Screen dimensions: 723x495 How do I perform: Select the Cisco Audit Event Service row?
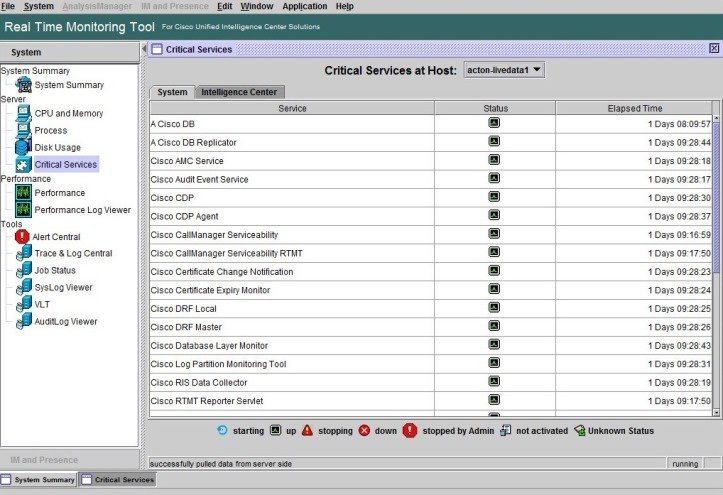point(431,179)
